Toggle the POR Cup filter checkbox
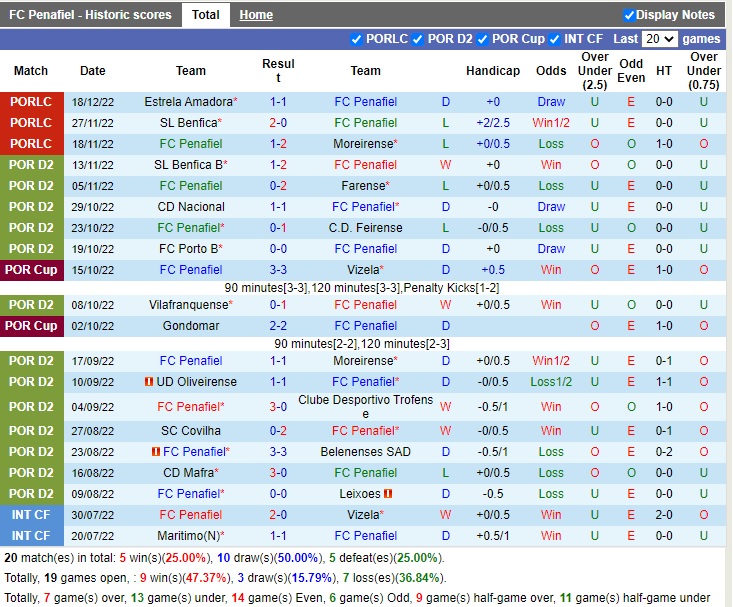This screenshot has width=733, height=607. pyautogui.click(x=483, y=40)
